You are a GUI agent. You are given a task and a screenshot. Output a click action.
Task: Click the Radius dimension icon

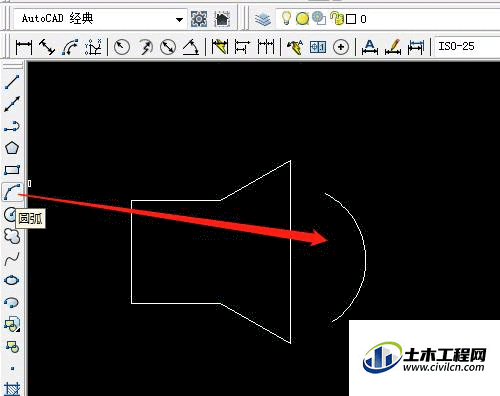pyautogui.click(x=122, y=47)
